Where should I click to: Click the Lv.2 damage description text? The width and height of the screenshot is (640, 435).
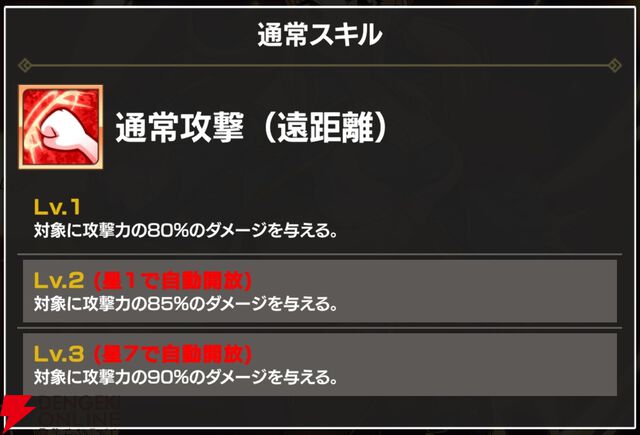(x=184, y=302)
